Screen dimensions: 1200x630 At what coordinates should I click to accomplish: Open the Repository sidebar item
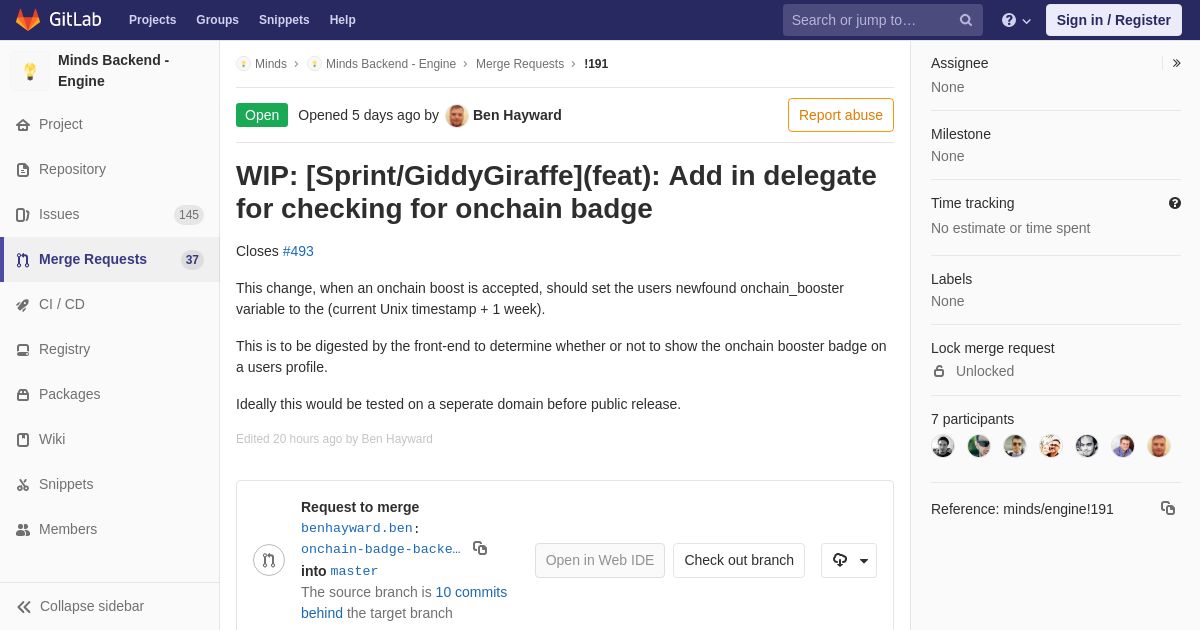tap(110, 169)
